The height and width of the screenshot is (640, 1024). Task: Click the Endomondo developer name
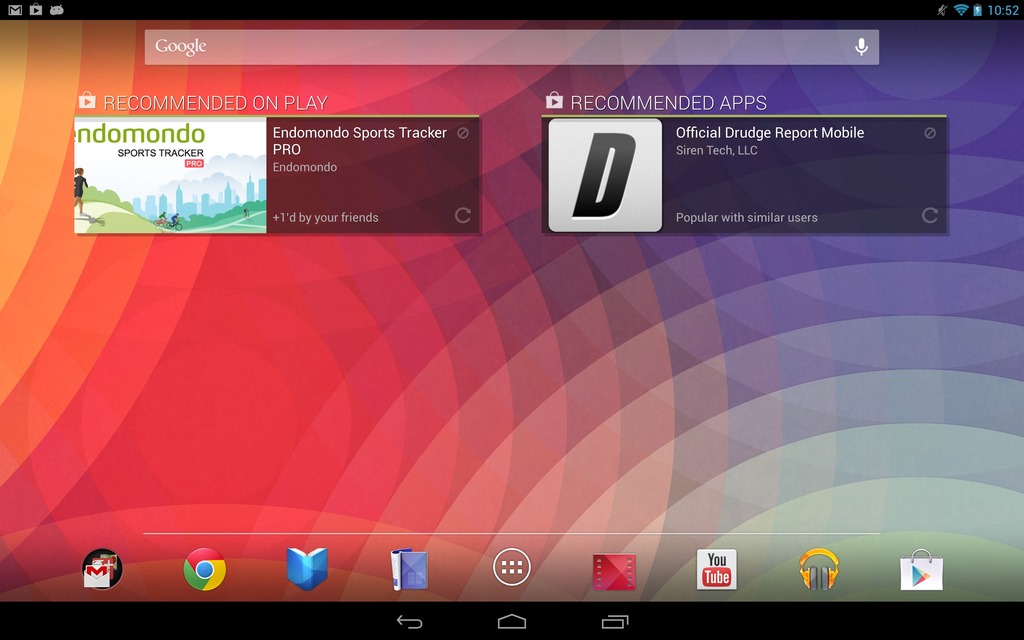(x=305, y=167)
